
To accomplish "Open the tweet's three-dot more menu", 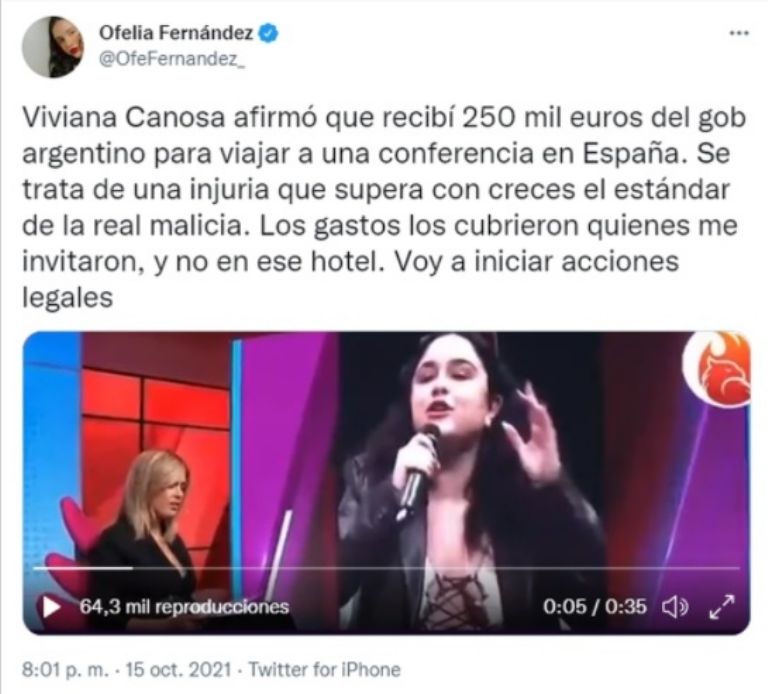I will [x=739, y=33].
